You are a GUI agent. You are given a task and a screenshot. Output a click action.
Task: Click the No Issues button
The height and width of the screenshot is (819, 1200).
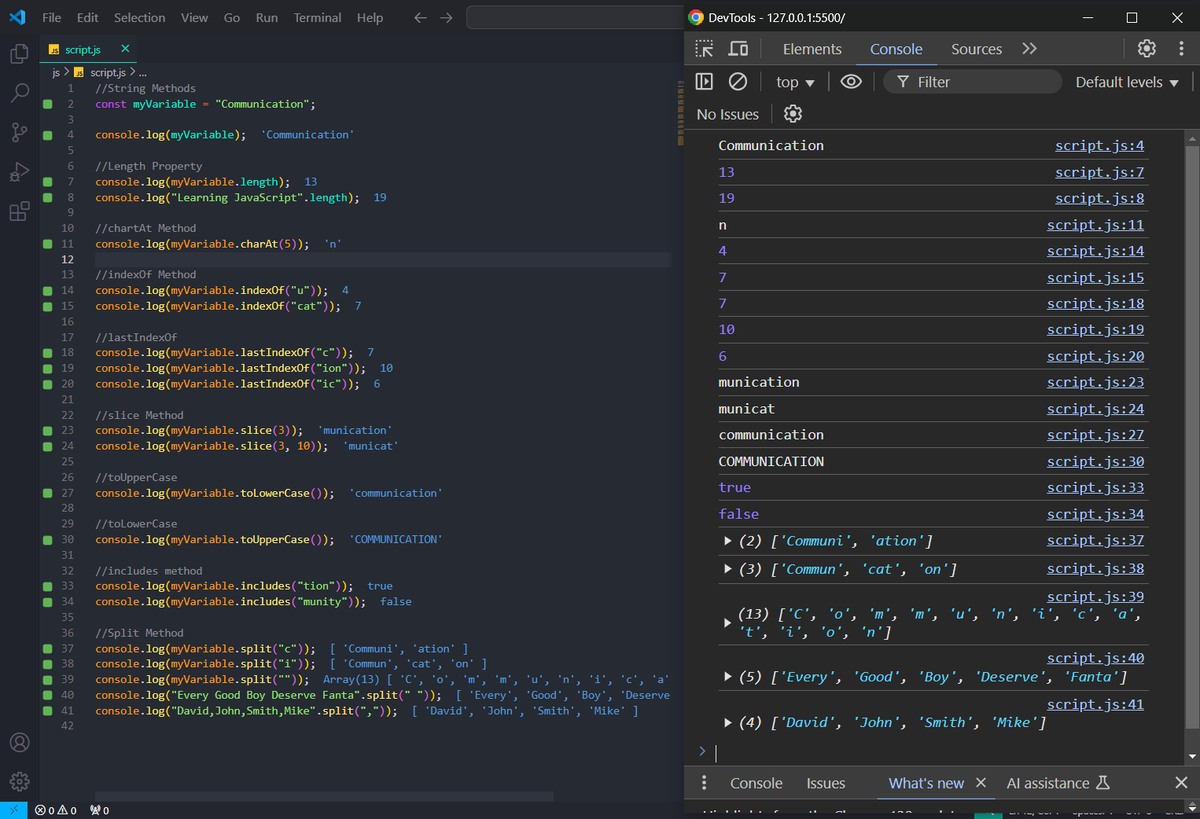(x=728, y=114)
